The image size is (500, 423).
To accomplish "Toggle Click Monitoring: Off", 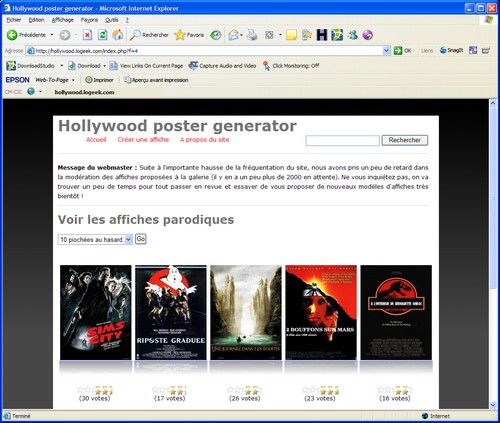I will coord(291,66).
